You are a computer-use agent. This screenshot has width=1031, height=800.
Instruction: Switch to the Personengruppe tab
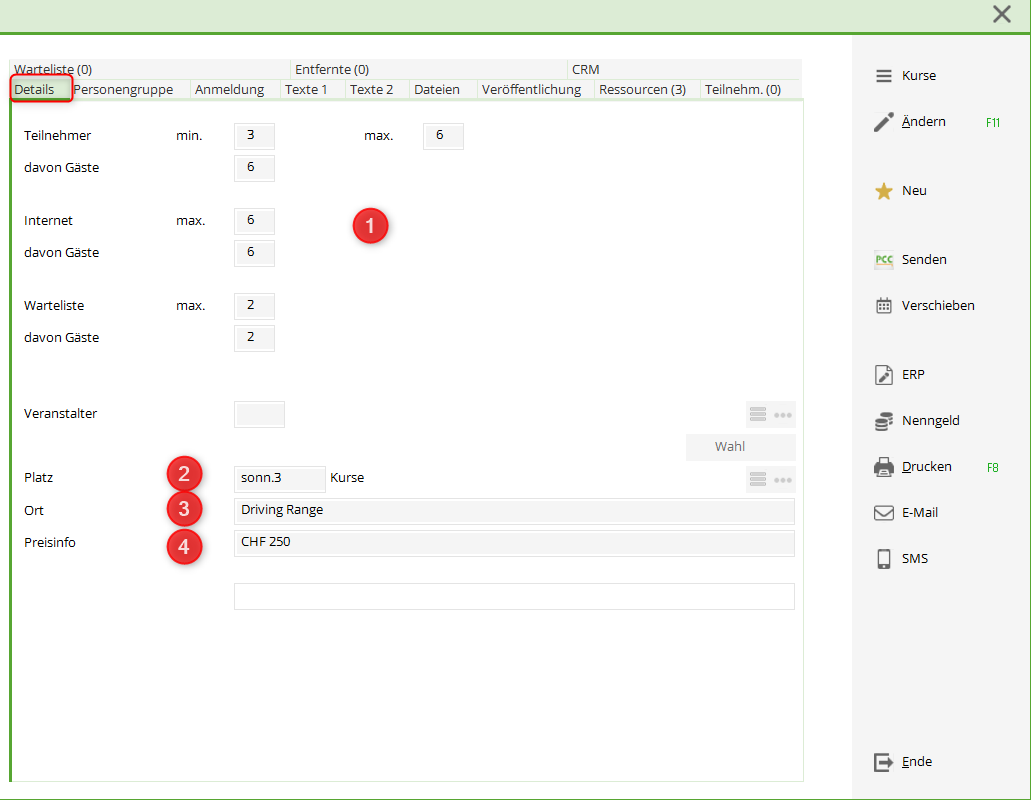(123, 90)
